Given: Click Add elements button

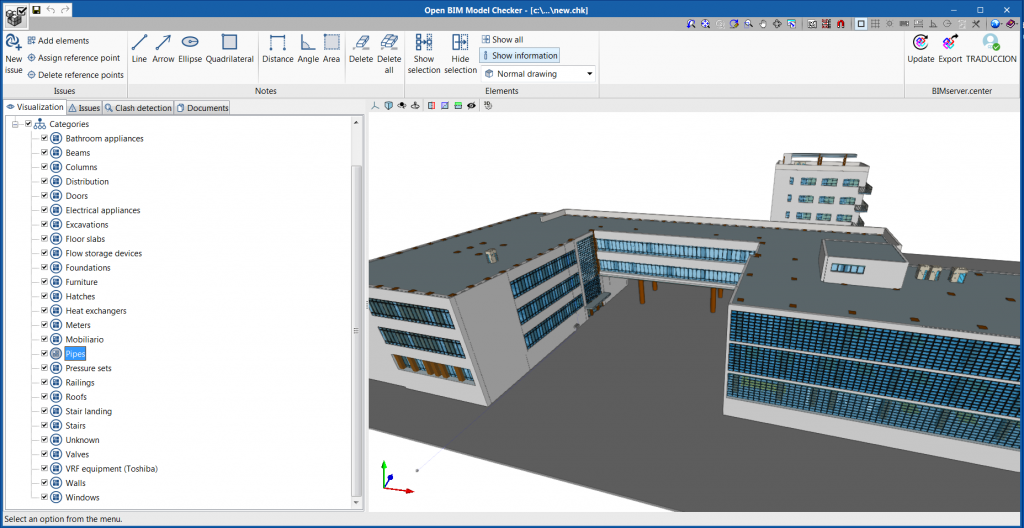Looking at the screenshot, I should [58, 41].
